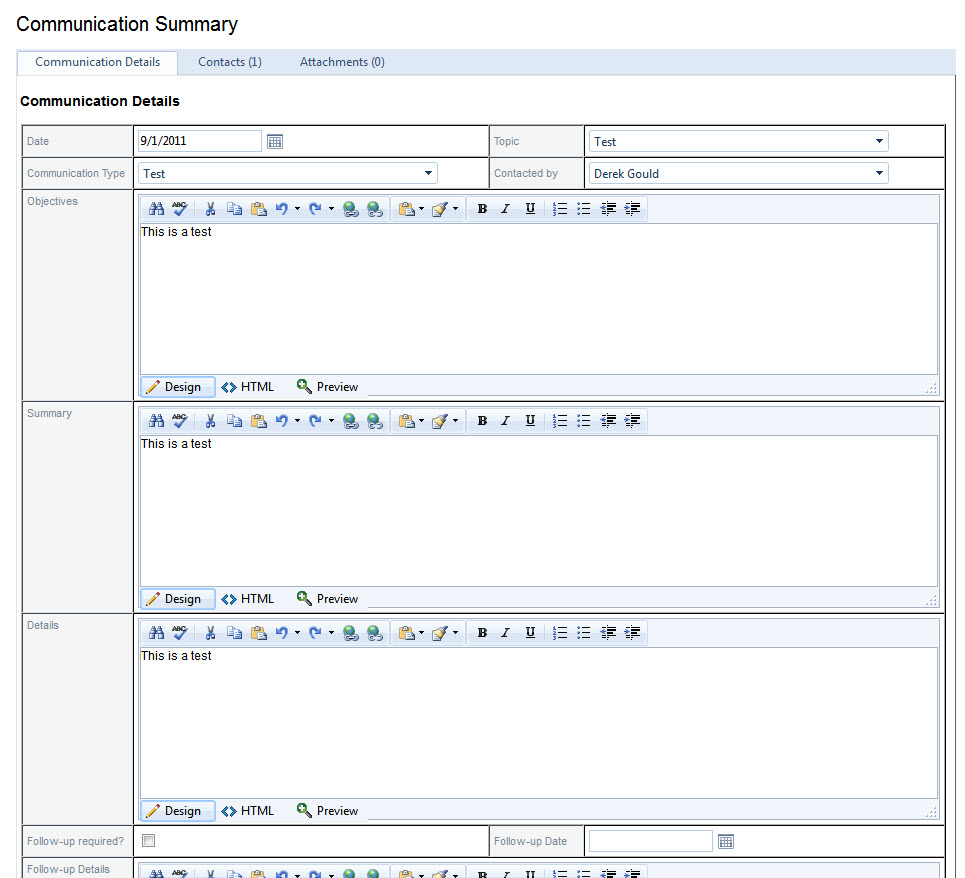Click the Follow-up Date input field
This screenshot has height=878, width=965.
(651, 841)
